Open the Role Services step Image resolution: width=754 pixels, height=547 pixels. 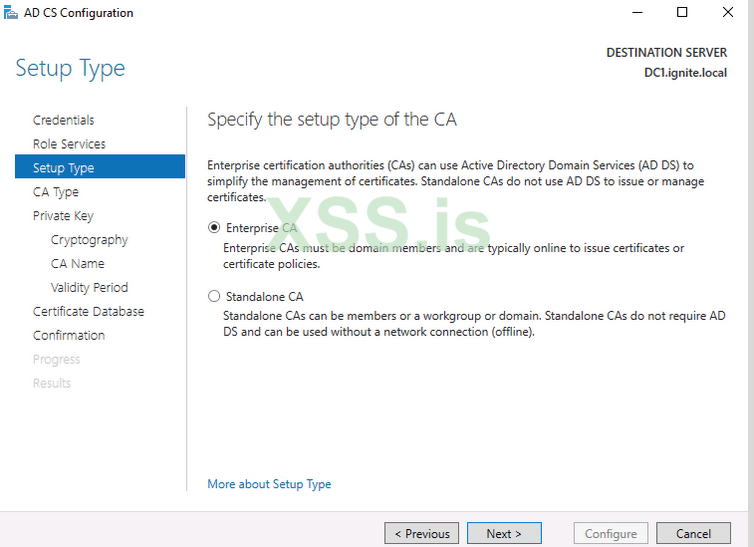pos(69,144)
